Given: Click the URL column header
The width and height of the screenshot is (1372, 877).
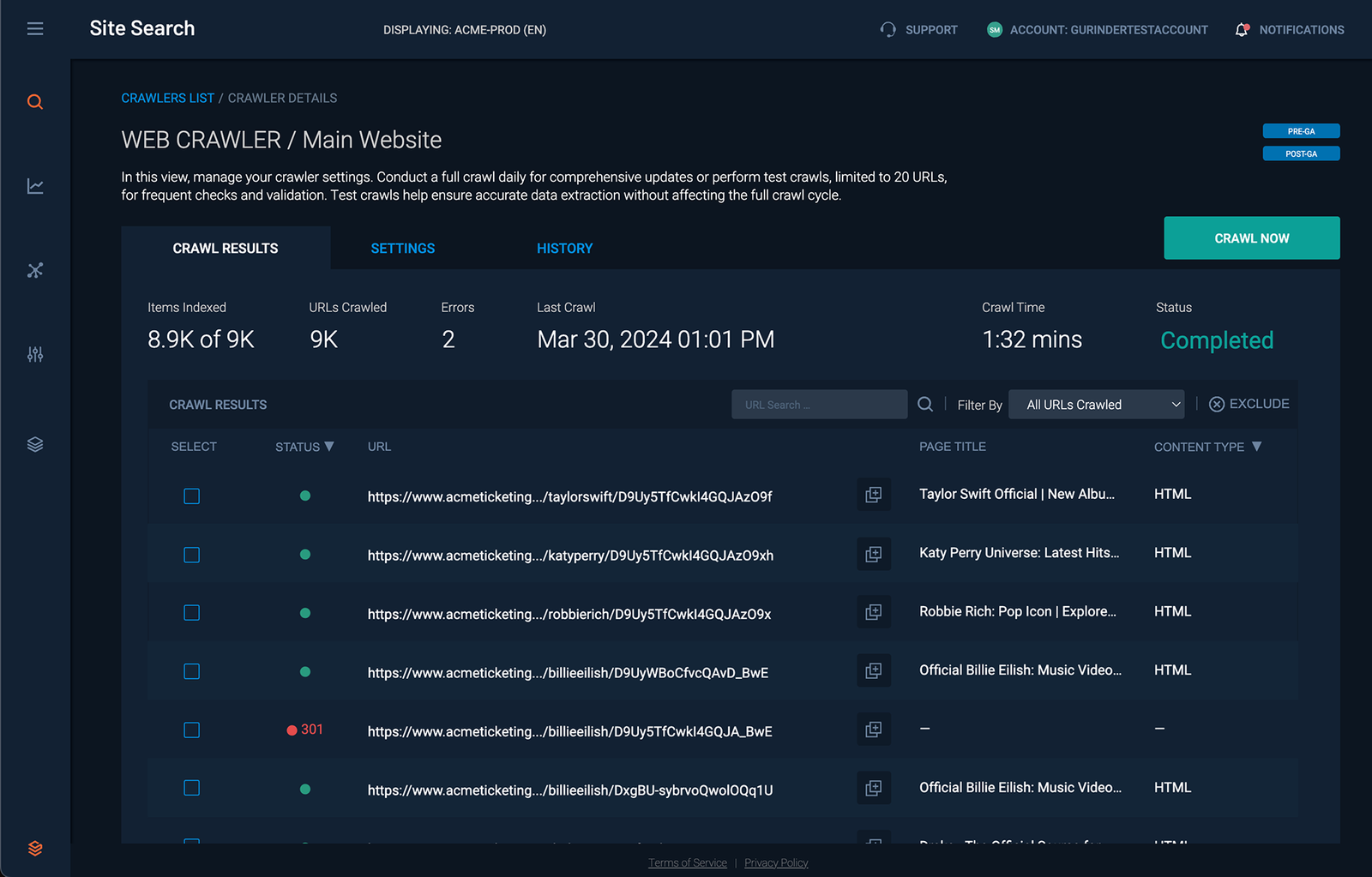Looking at the screenshot, I should pos(379,447).
